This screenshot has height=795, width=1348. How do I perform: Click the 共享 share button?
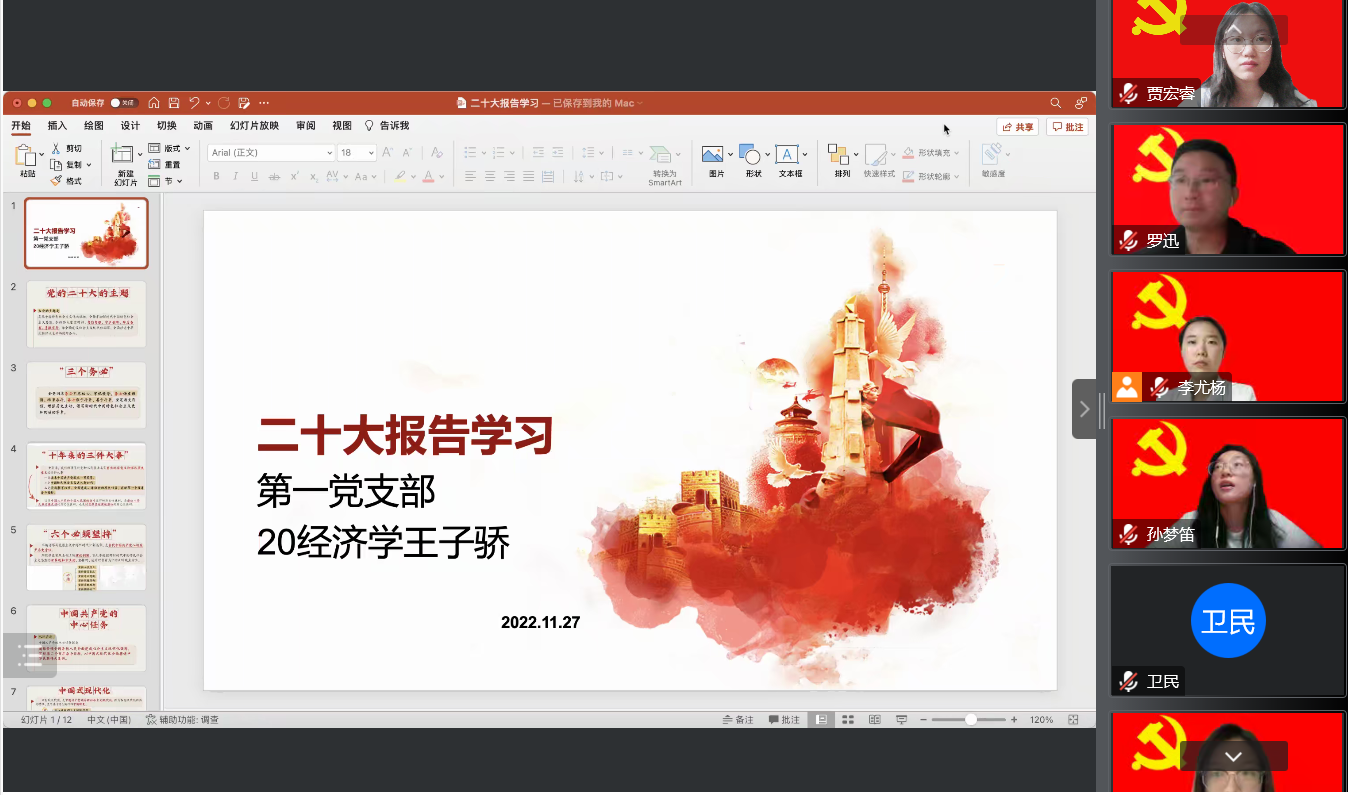tap(1018, 127)
